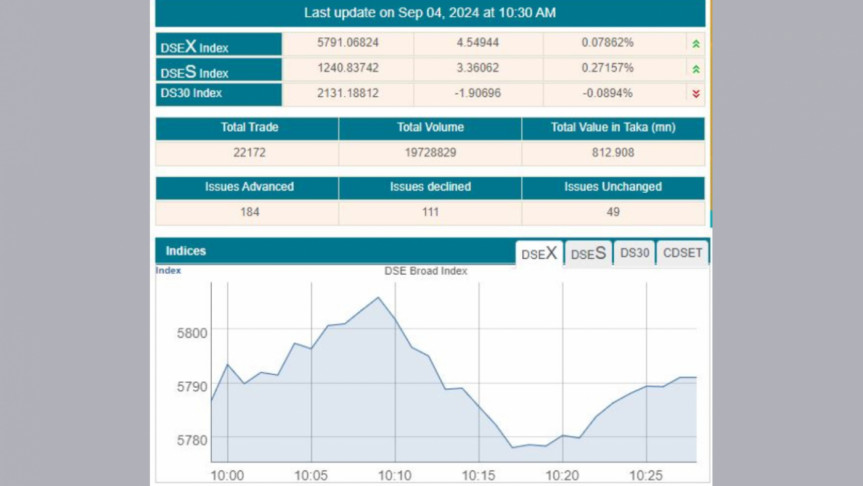Click the Last update timestamp banner
The image size is (863, 486).
(430, 13)
